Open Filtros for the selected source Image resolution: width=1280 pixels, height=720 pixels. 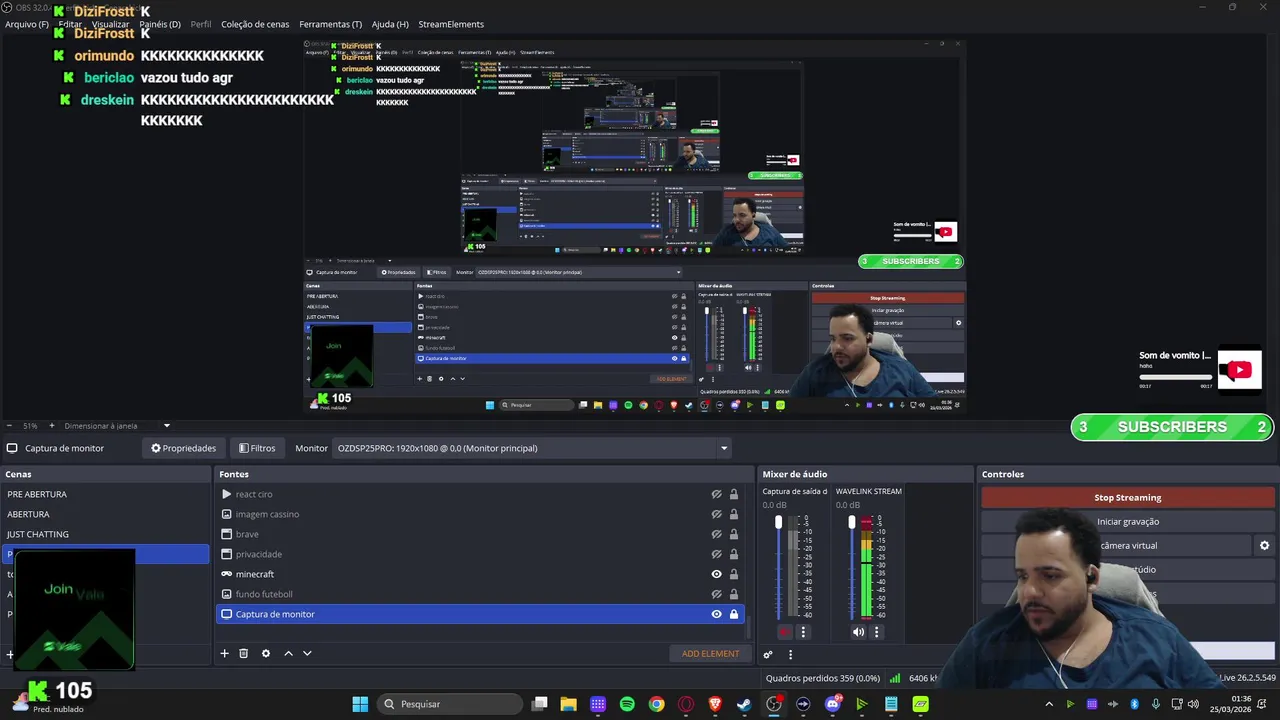click(257, 448)
